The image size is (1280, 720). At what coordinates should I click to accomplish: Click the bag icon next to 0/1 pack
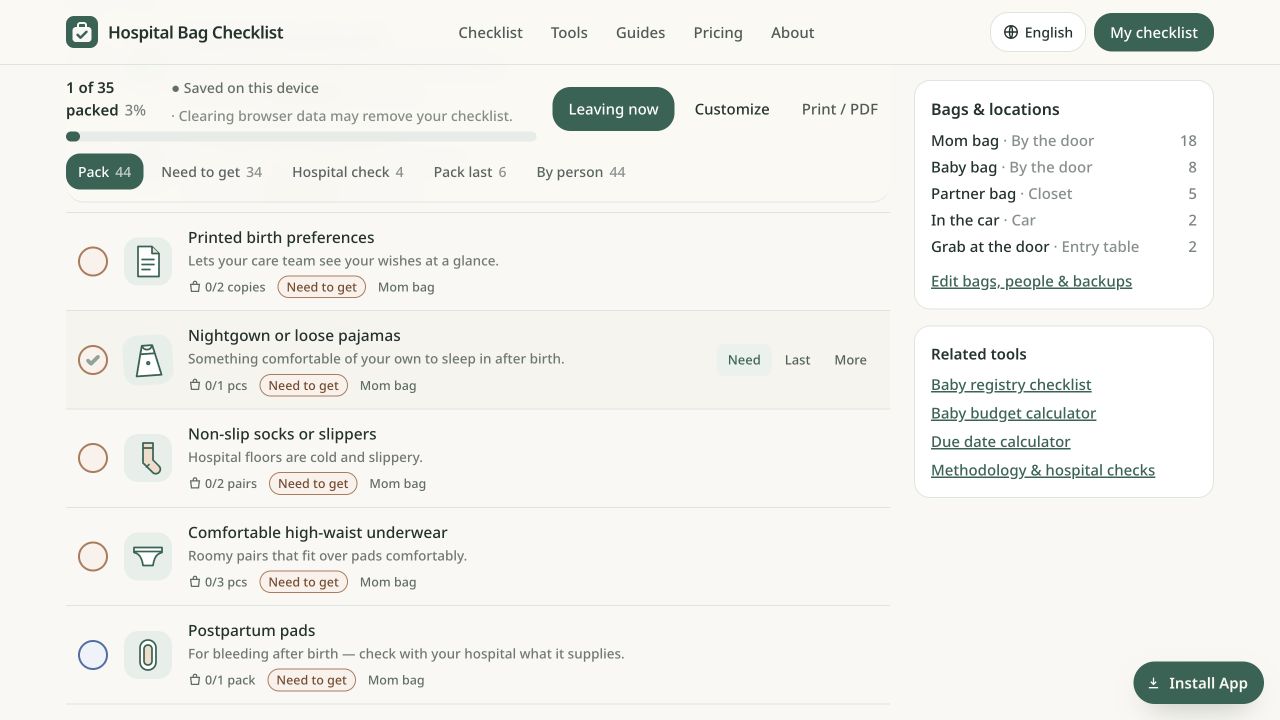tap(195, 680)
